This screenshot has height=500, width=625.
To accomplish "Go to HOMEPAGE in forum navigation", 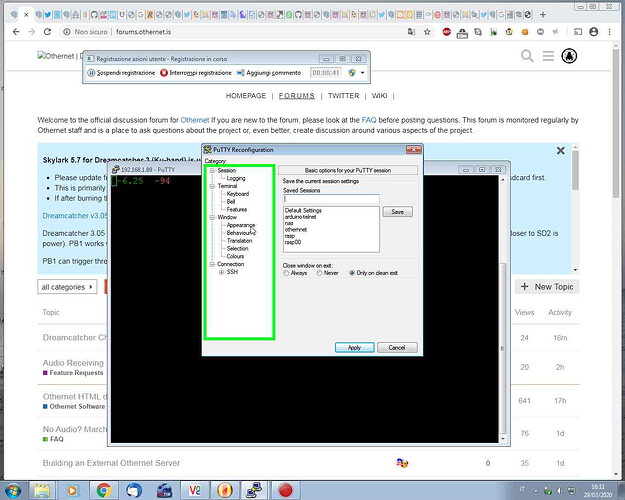I will (246, 96).
